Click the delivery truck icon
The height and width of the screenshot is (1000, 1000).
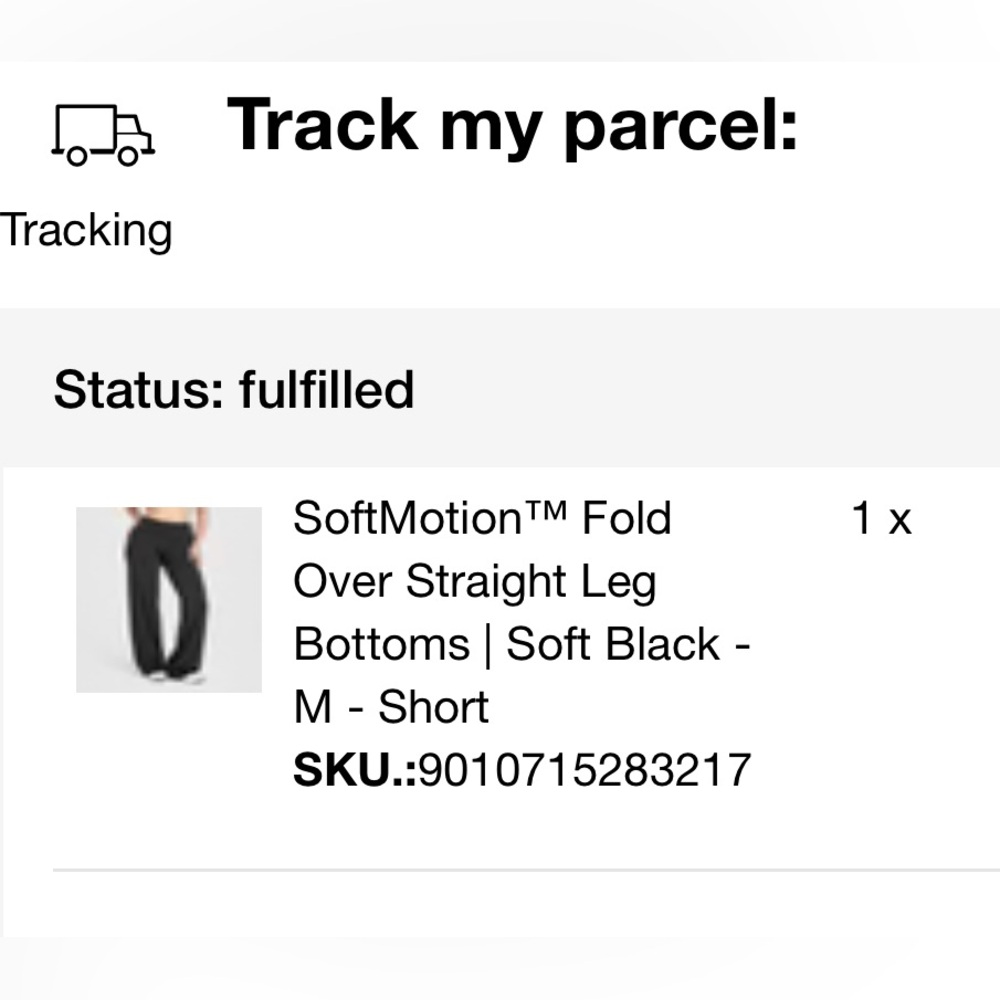point(103,134)
